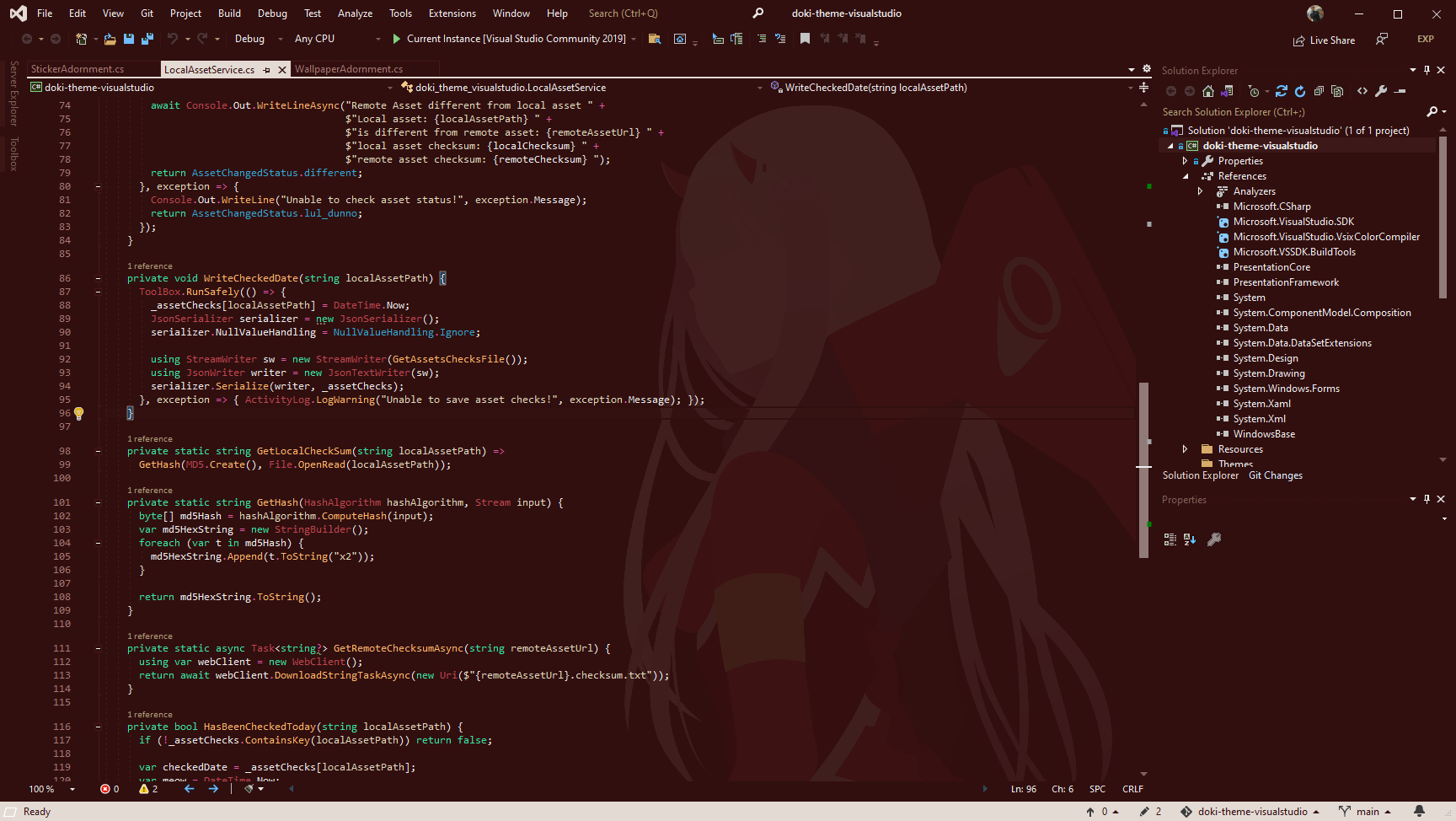Screen dimensions: 1456x821
Task: Click the Solution Explorer vertical scrollbar
Action: point(1443,217)
